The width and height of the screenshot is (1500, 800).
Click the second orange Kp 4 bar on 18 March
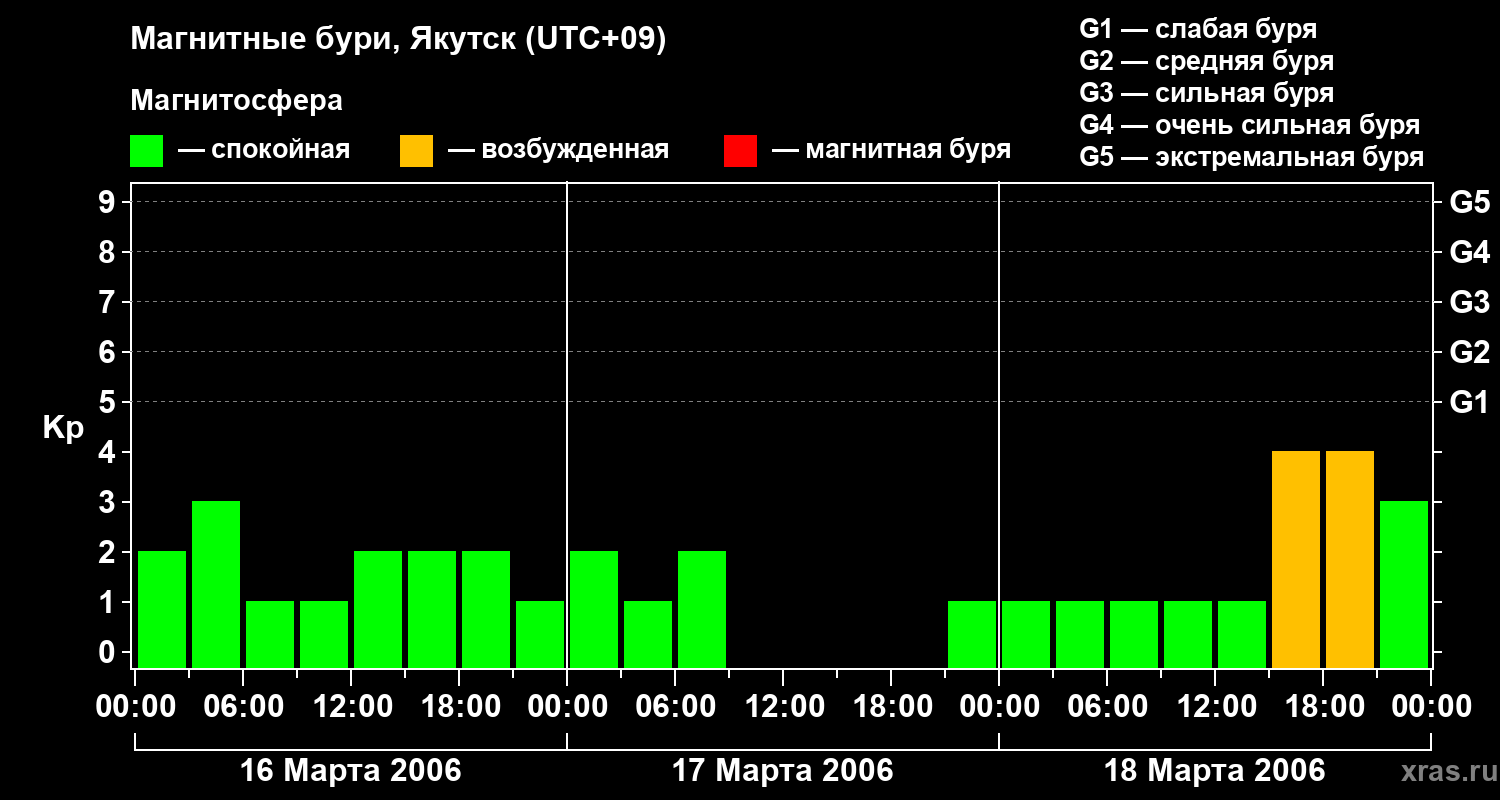coord(1350,559)
